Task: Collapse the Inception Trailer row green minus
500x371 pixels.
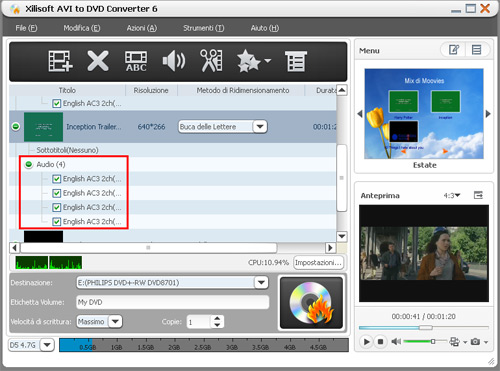Action: click(x=16, y=126)
